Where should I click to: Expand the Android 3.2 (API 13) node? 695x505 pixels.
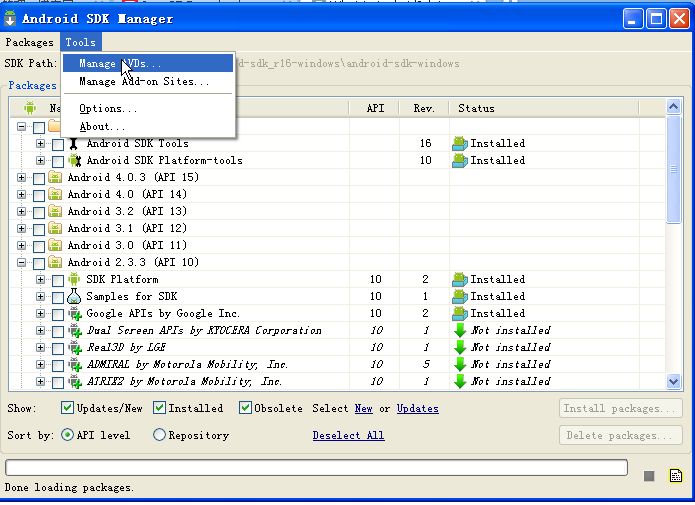[x=21, y=211]
